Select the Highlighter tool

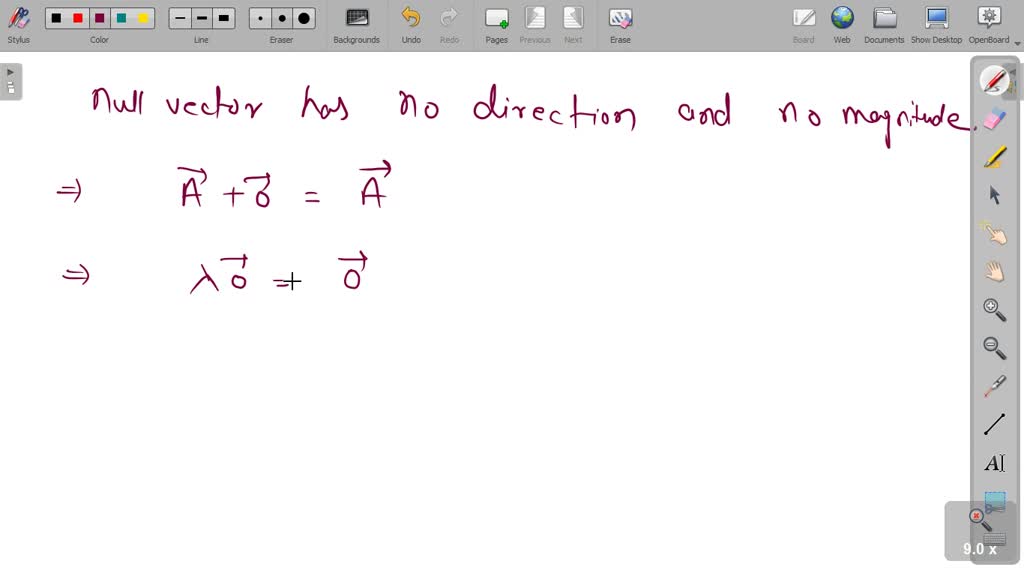coord(994,157)
